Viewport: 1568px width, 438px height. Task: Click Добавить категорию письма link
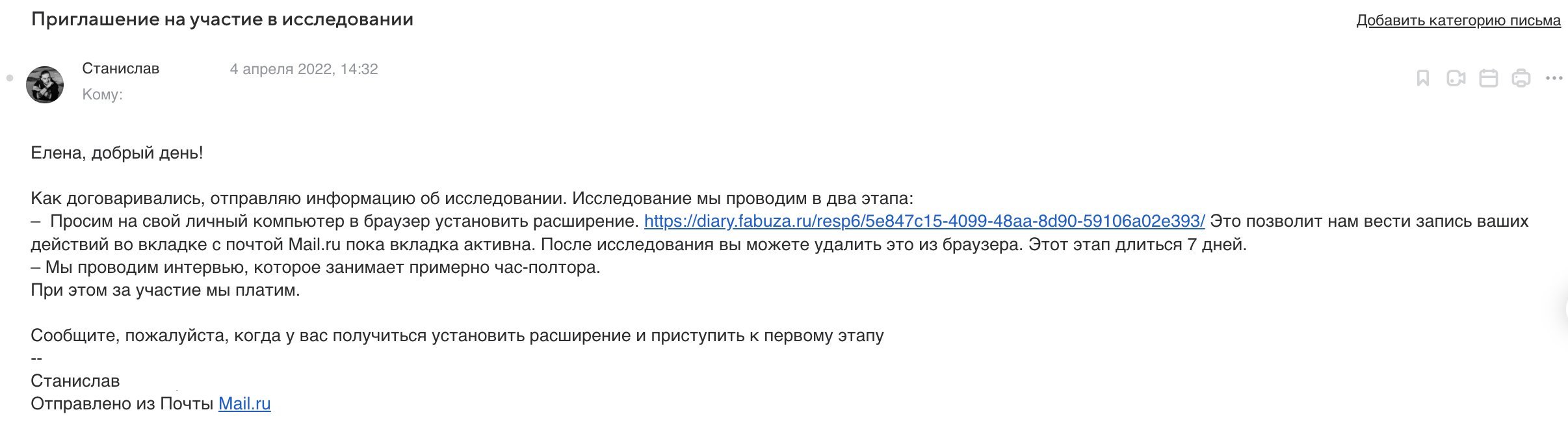[1458, 21]
